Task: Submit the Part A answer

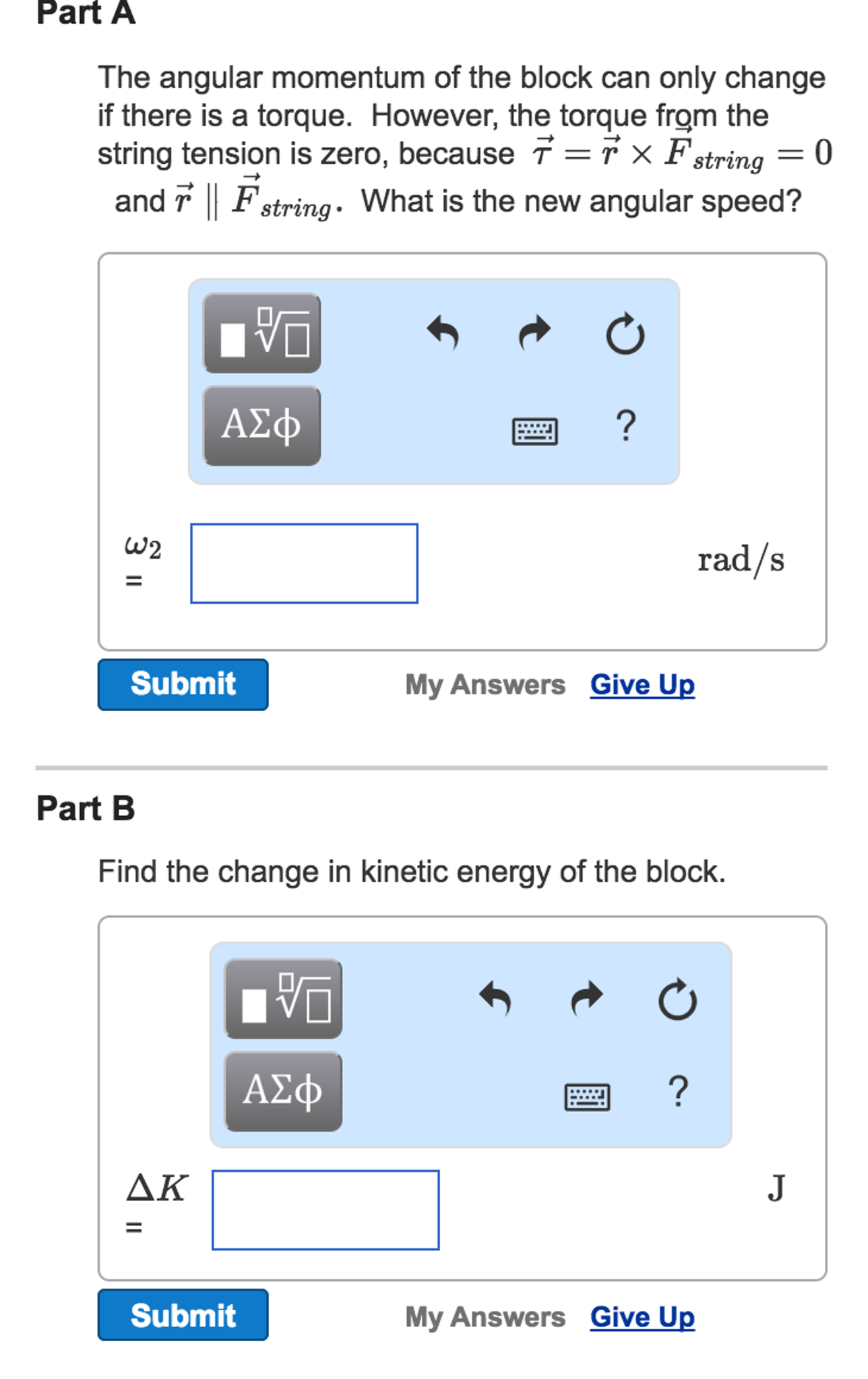Action: click(x=183, y=684)
